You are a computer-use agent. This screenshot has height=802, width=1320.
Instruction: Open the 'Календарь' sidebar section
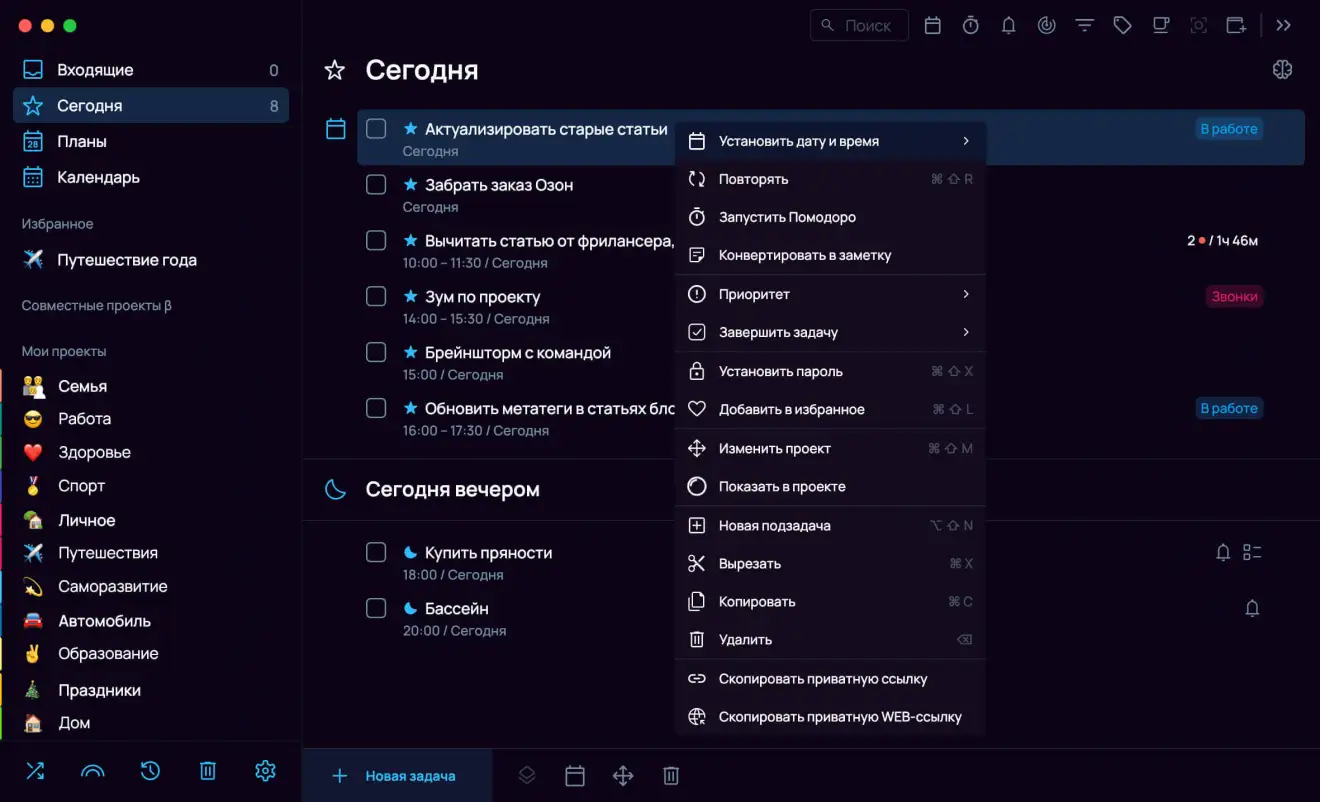pyautogui.click(x=98, y=177)
